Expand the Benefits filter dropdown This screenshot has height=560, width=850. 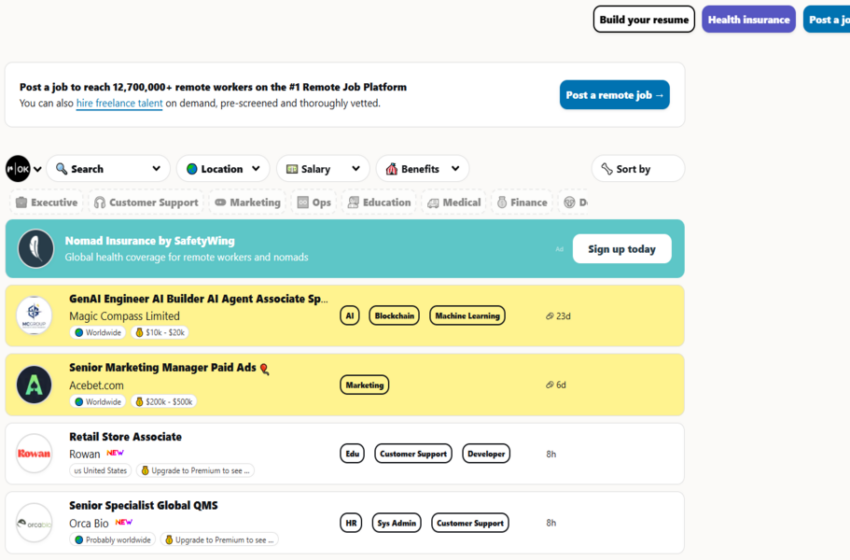423,169
